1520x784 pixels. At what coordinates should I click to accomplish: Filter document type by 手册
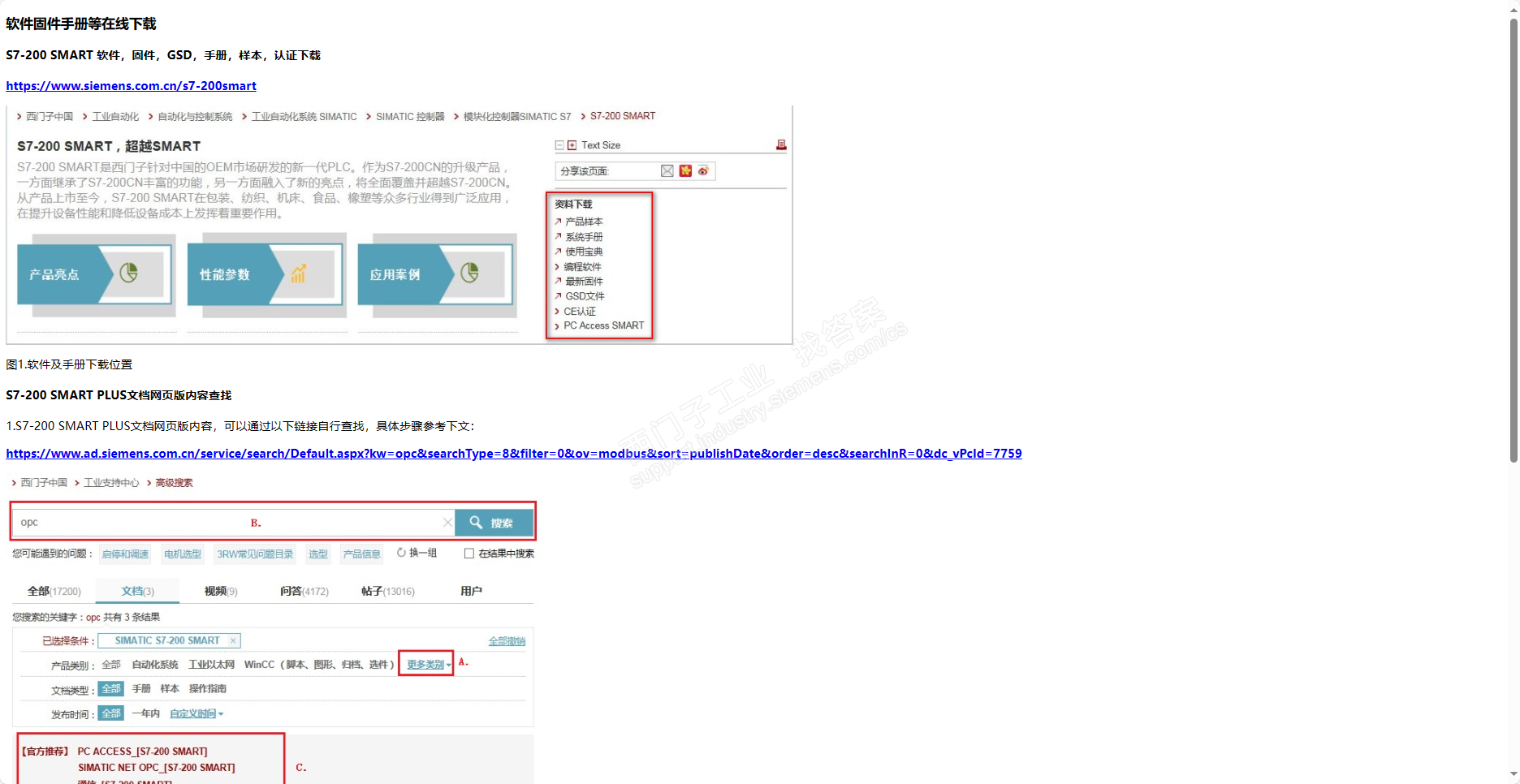141,689
